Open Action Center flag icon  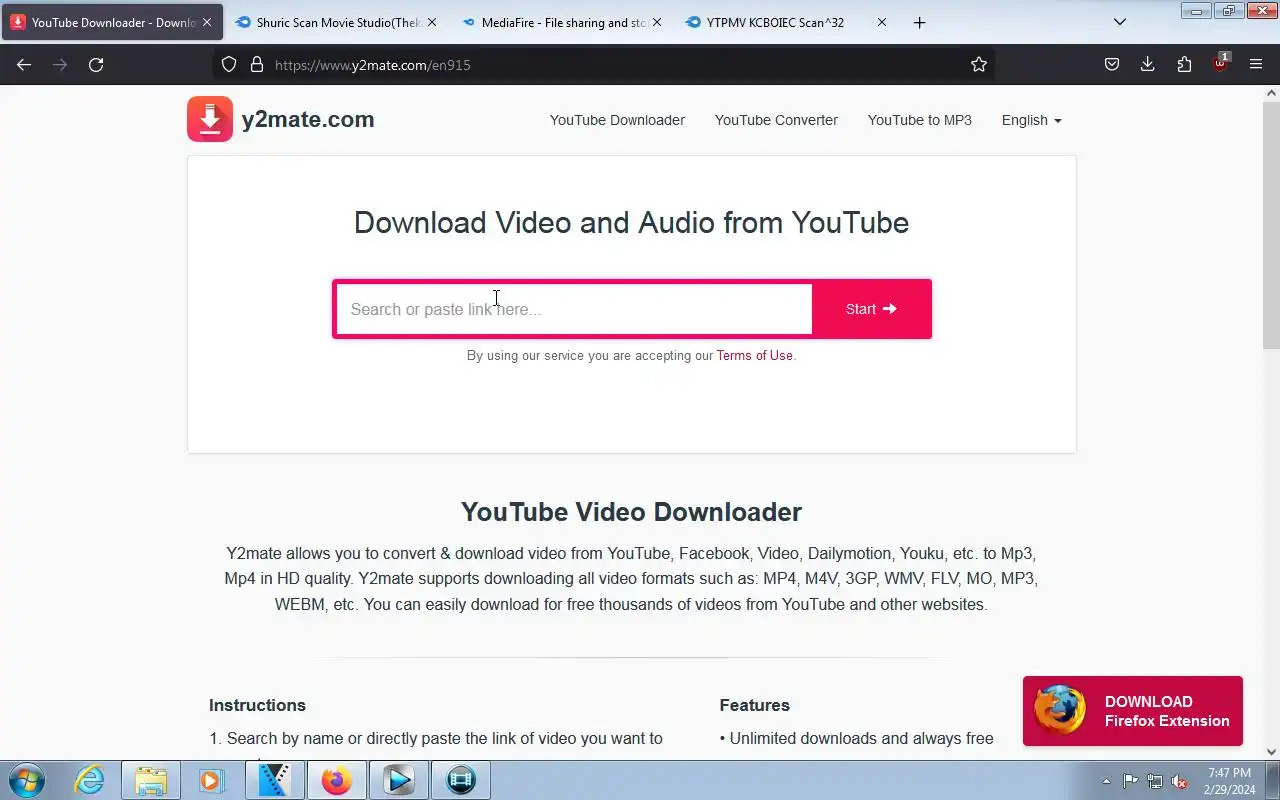(1130, 781)
